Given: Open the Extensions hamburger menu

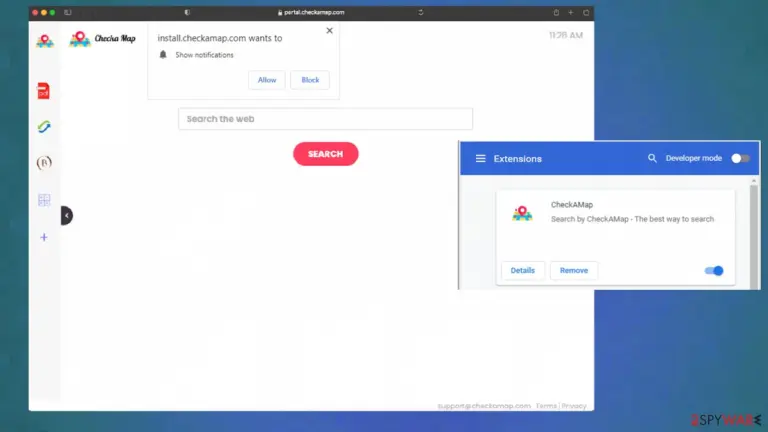Looking at the screenshot, I should (x=480, y=159).
